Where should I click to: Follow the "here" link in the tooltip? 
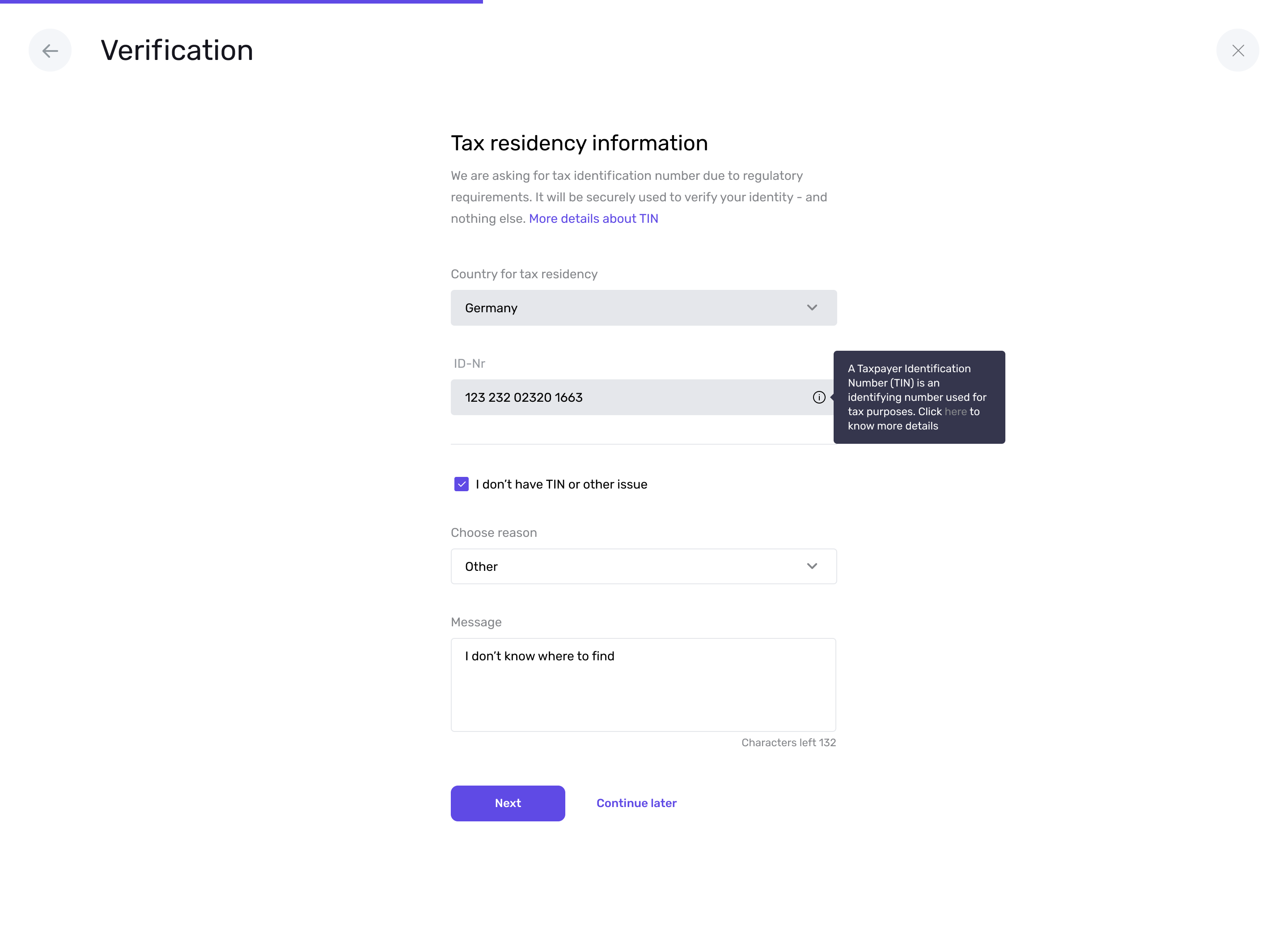tap(955, 412)
